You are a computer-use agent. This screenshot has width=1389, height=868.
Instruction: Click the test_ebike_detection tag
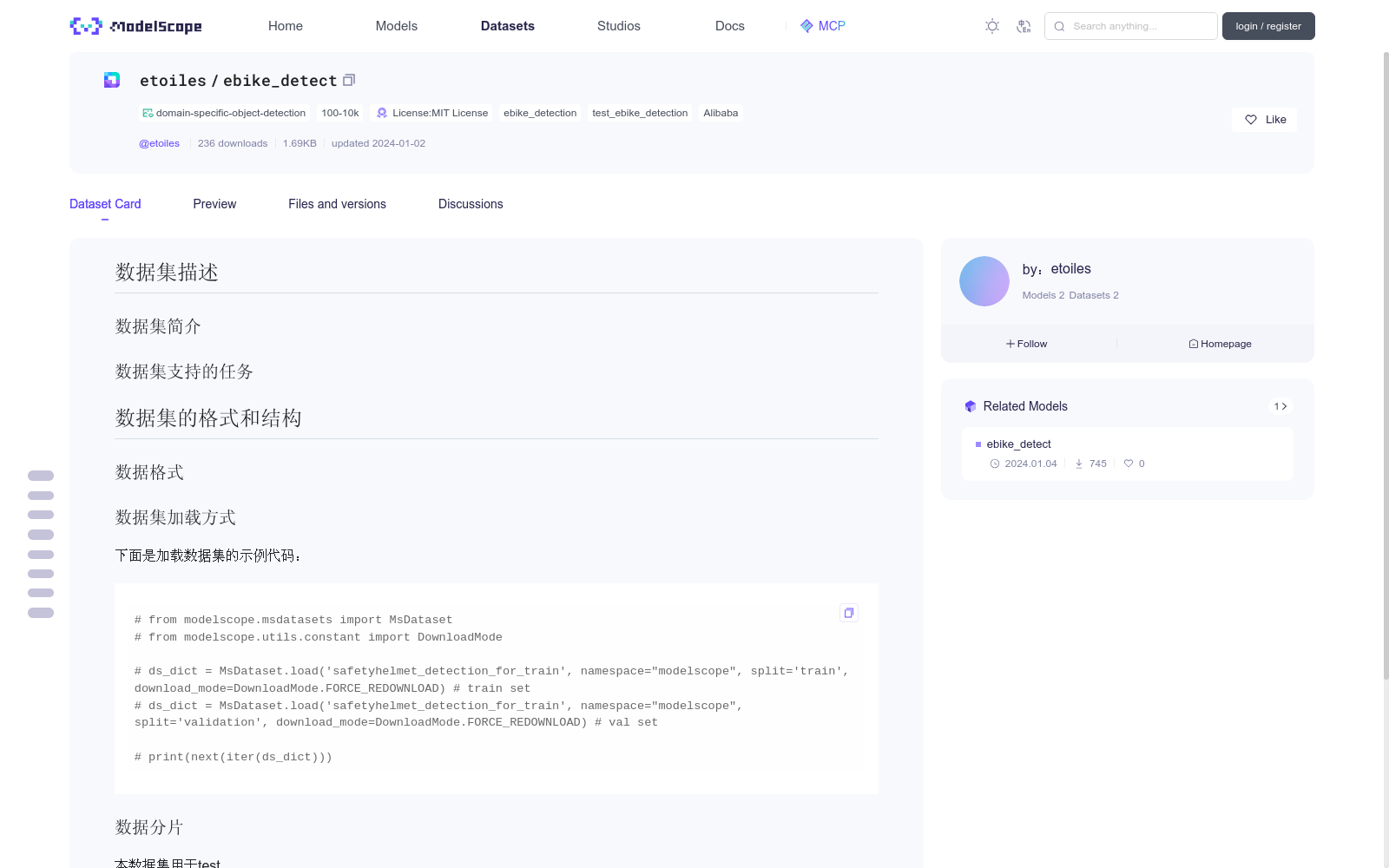click(640, 113)
